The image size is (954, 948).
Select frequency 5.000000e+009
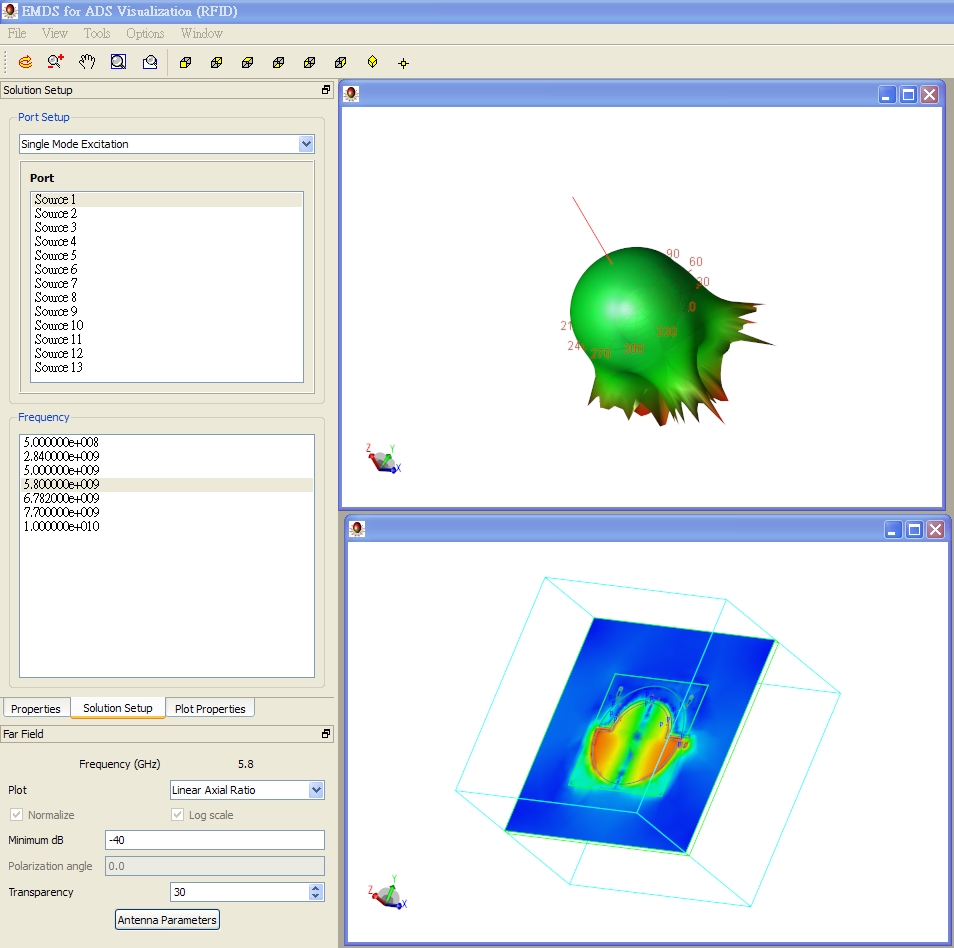[x=167, y=470]
